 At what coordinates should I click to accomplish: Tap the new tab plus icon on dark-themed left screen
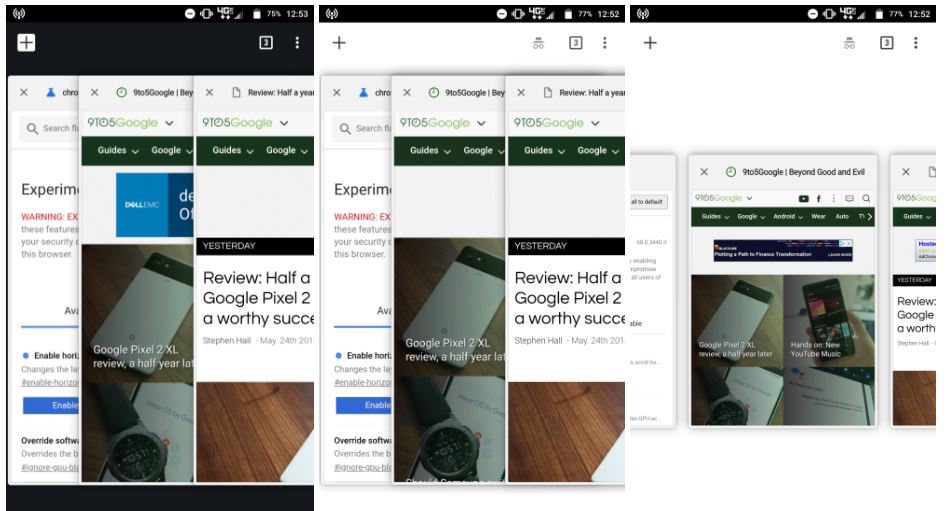[26, 42]
